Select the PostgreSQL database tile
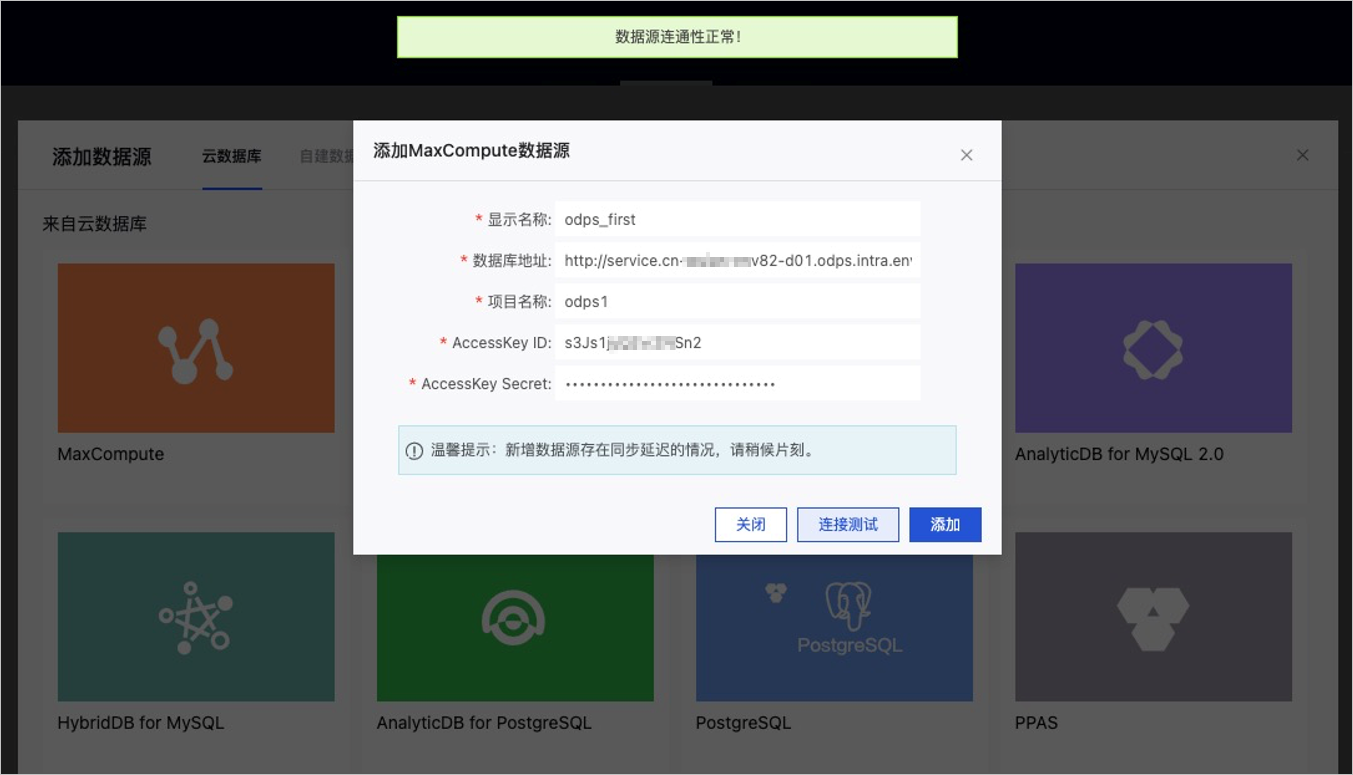Screen dimensions: 1353x775 point(834,627)
